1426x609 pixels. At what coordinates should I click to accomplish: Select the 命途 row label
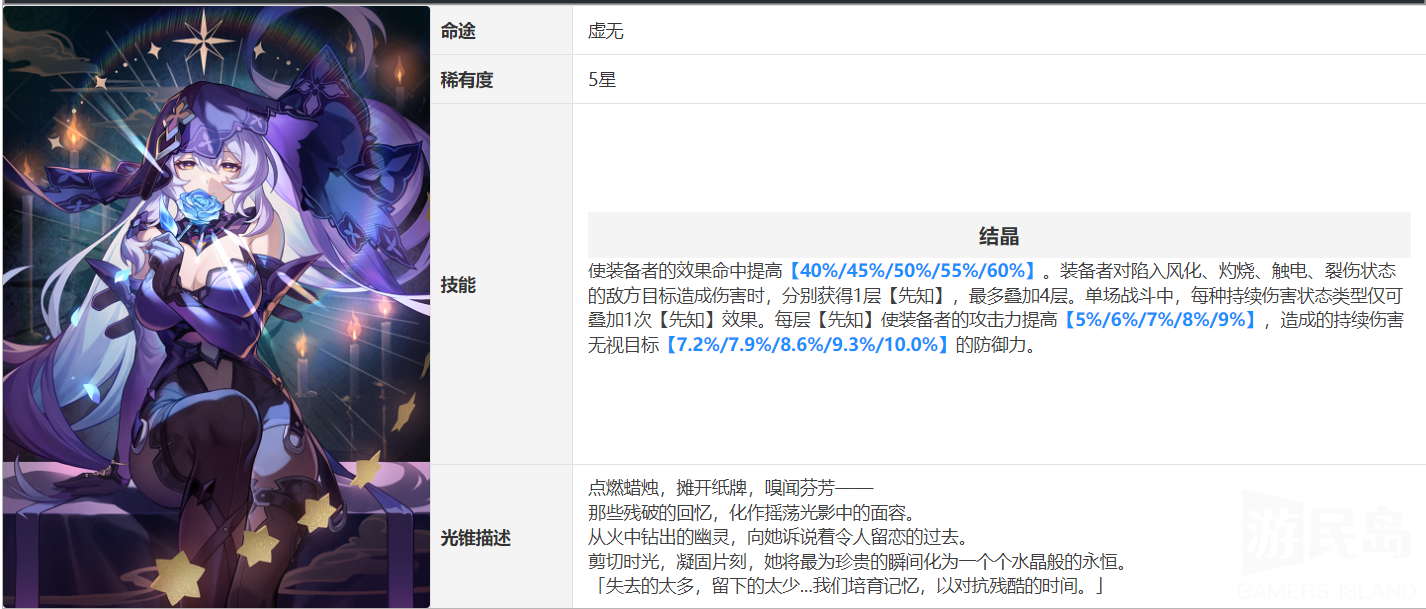[x=458, y=31]
